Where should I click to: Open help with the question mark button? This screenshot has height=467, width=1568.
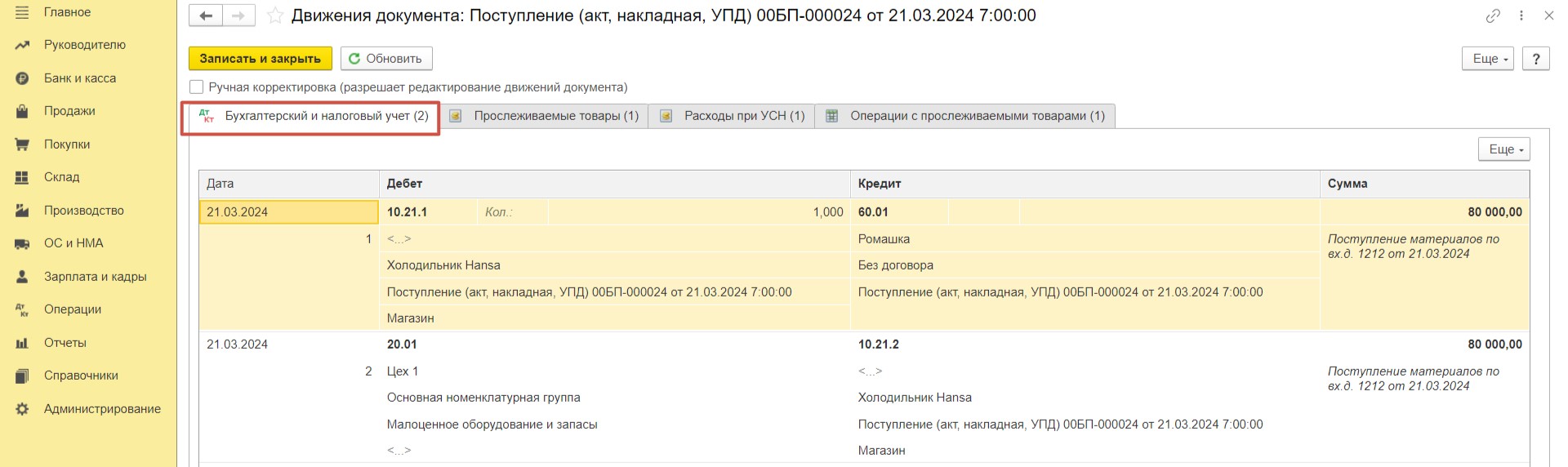point(1536,59)
